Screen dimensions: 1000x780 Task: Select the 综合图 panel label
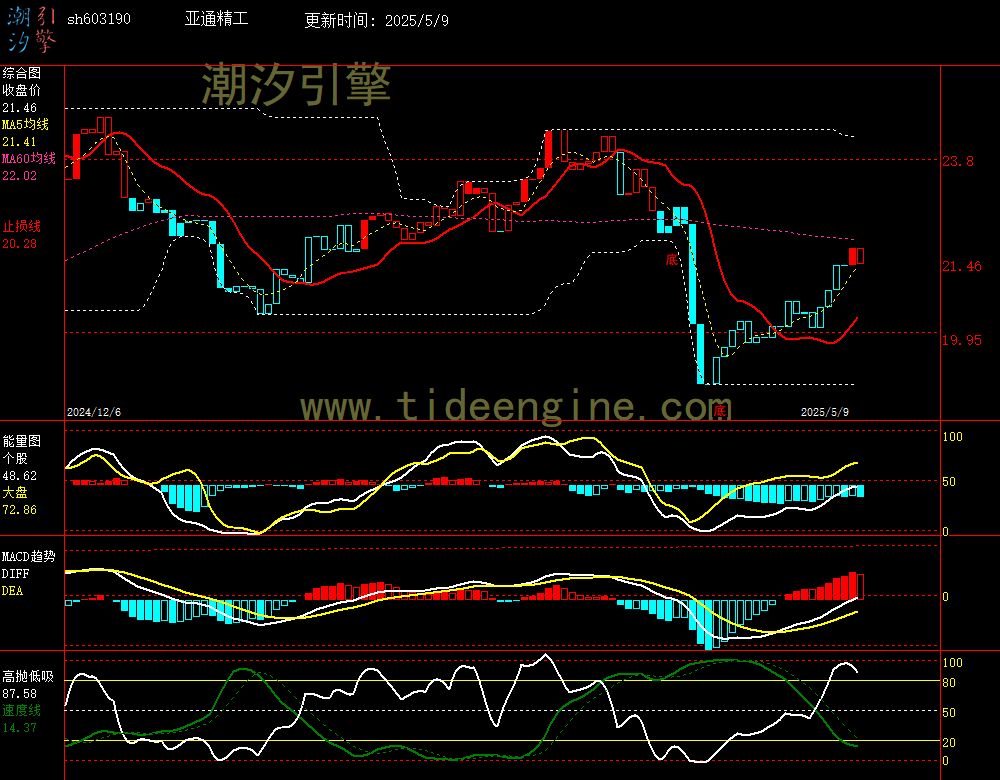[22, 73]
